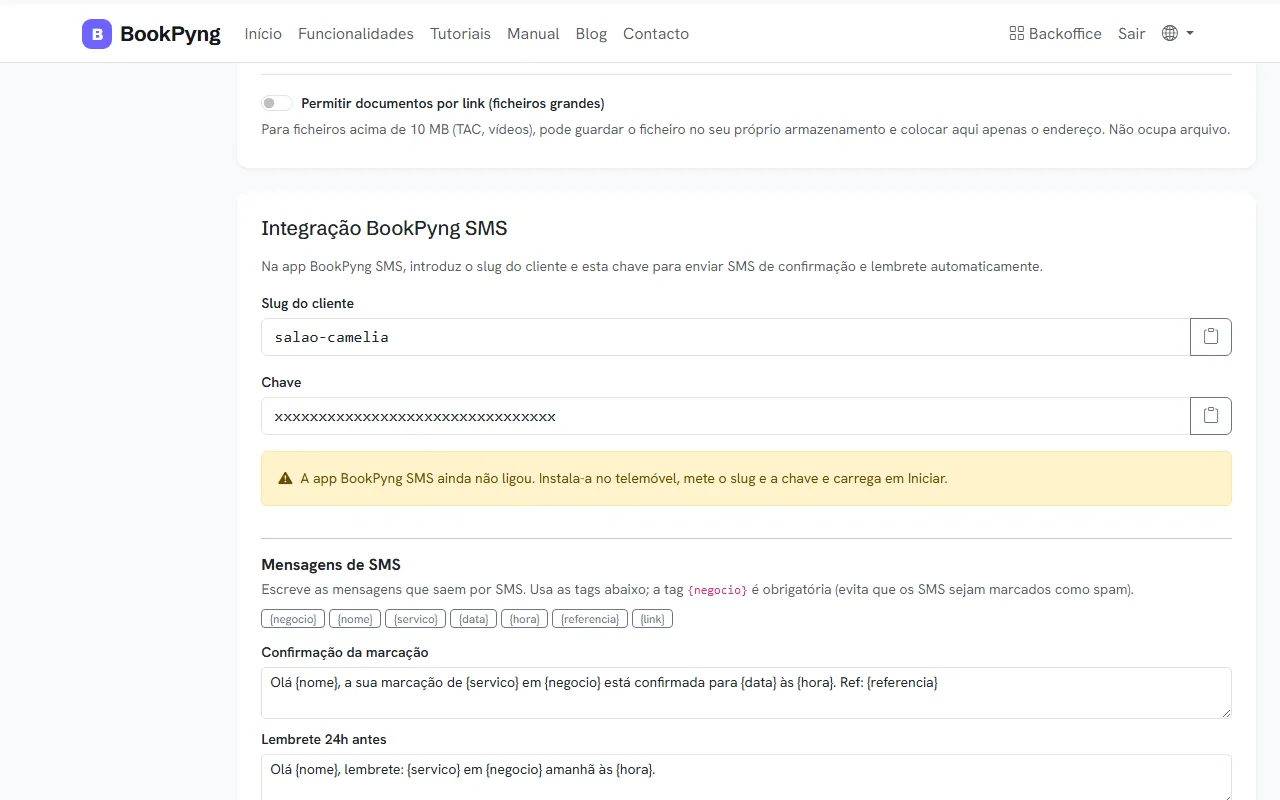Go to the Início menu item
This screenshot has width=1280, height=800.
(x=263, y=34)
